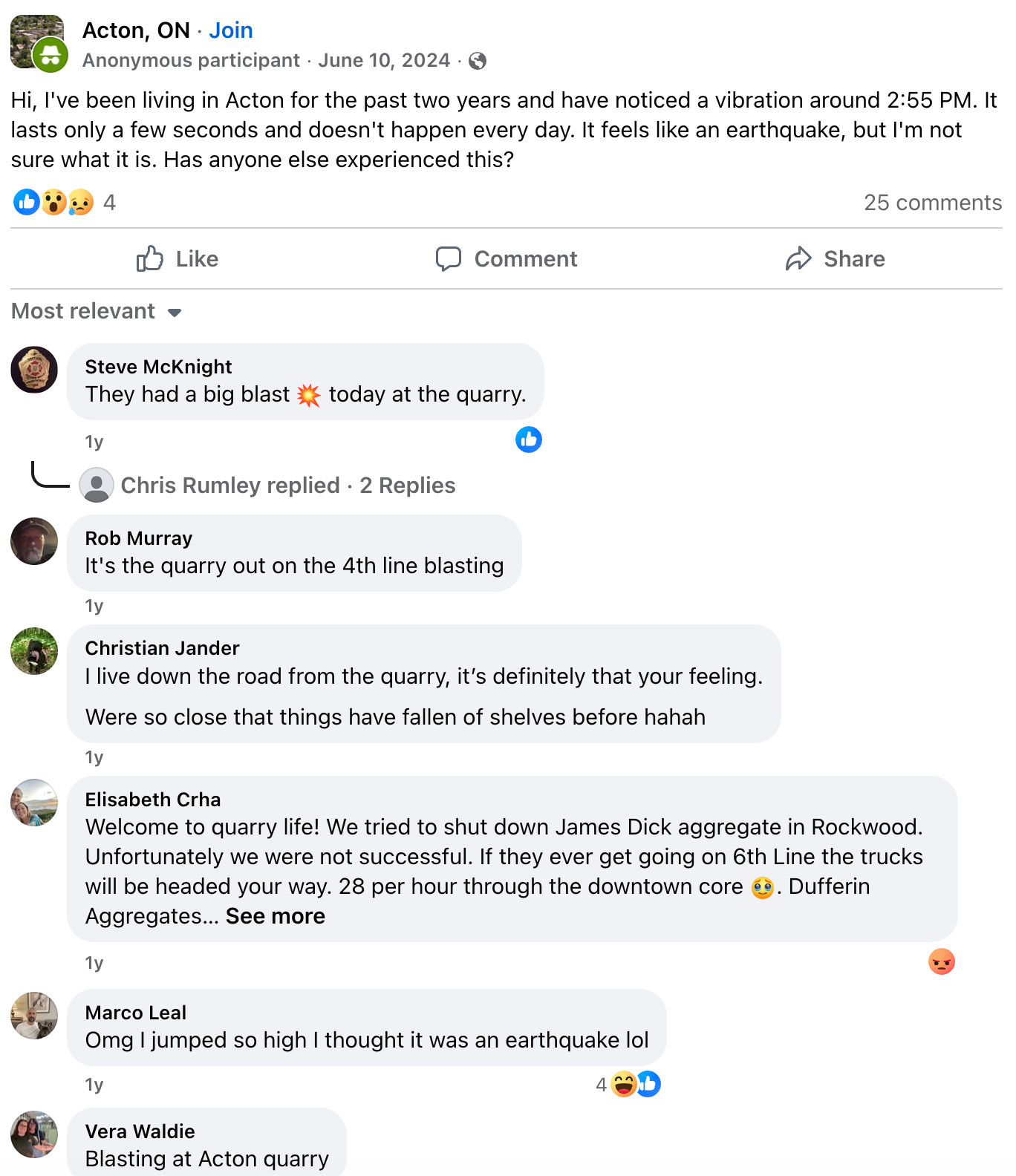Join the Acton, ON group

pyautogui.click(x=230, y=30)
